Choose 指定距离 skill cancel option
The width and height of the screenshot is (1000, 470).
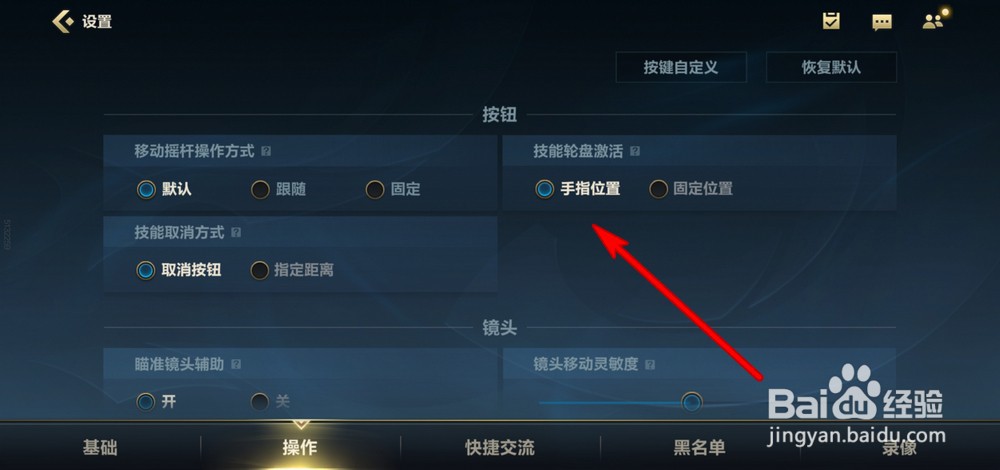(x=292, y=270)
